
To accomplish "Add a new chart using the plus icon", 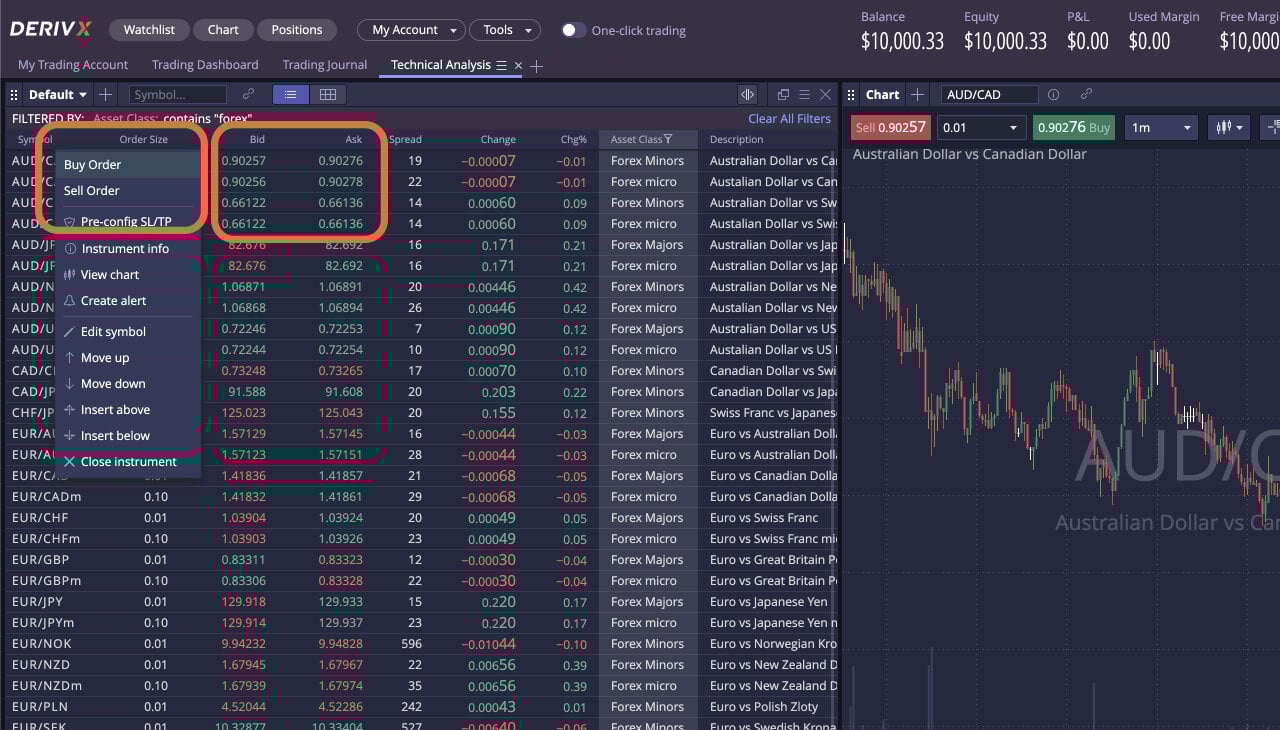I will [x=918, y=94].
